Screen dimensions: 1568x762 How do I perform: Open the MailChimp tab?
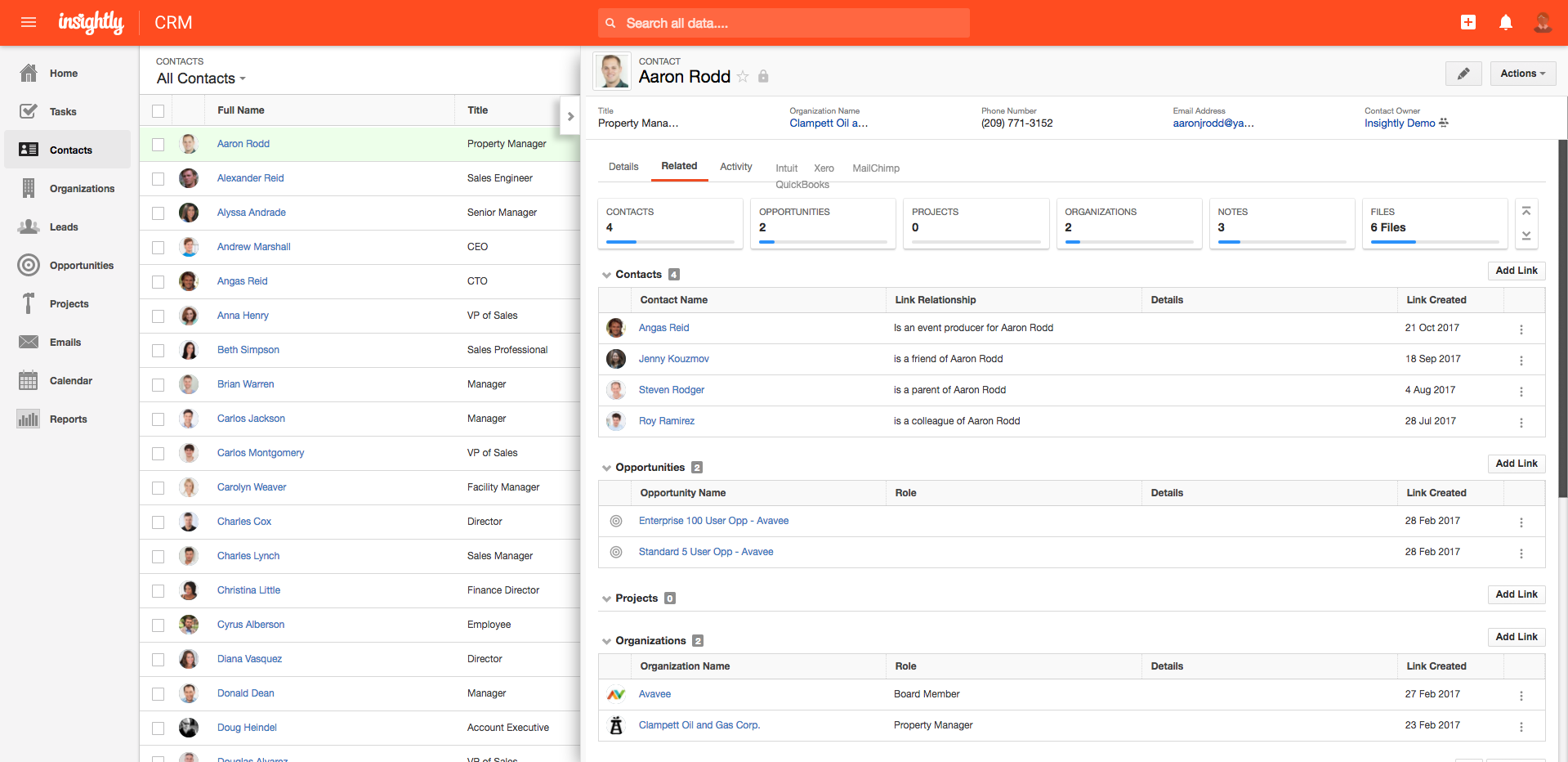coord(875,168)
